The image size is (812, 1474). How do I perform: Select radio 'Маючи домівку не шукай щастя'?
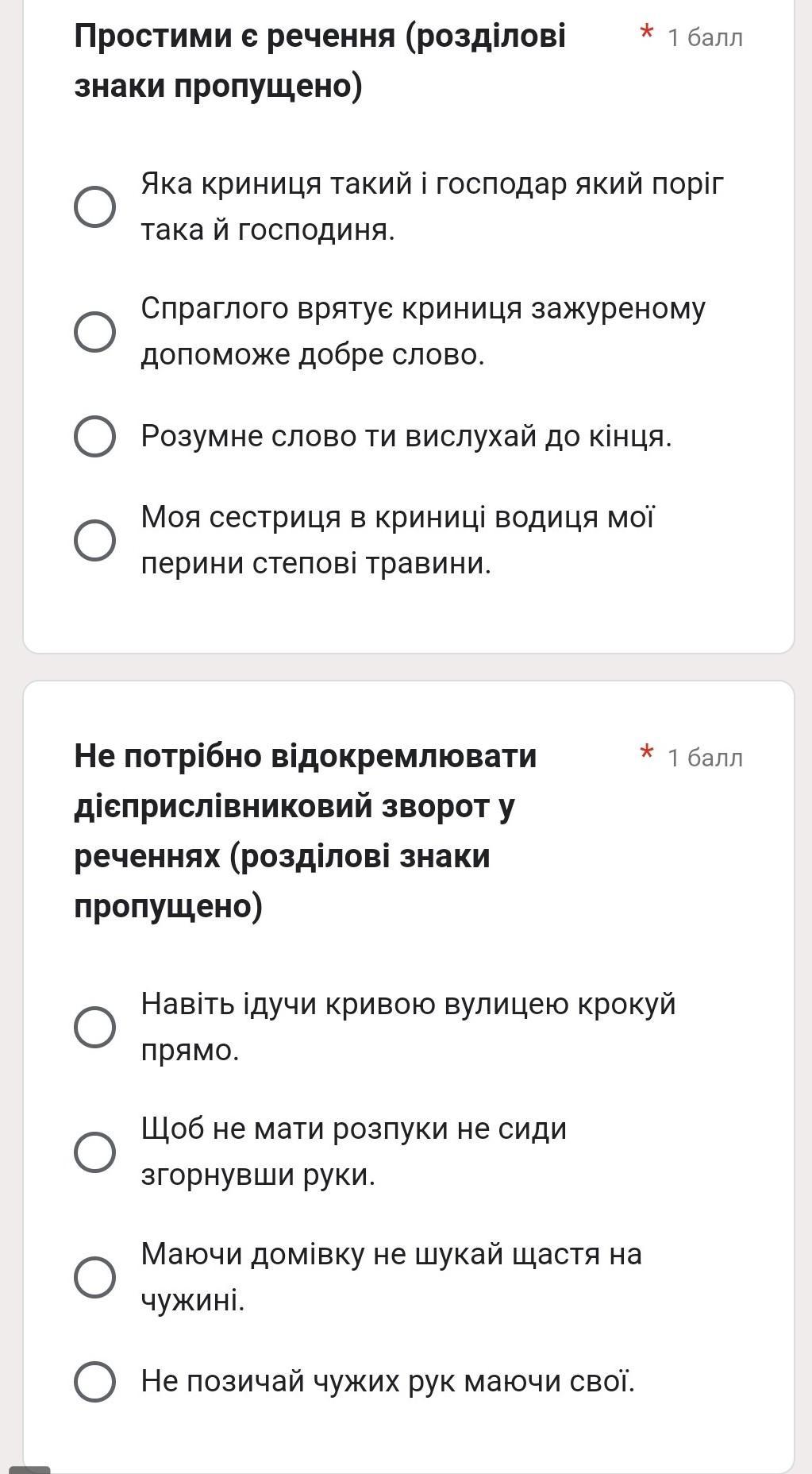tap(94, 1277)
